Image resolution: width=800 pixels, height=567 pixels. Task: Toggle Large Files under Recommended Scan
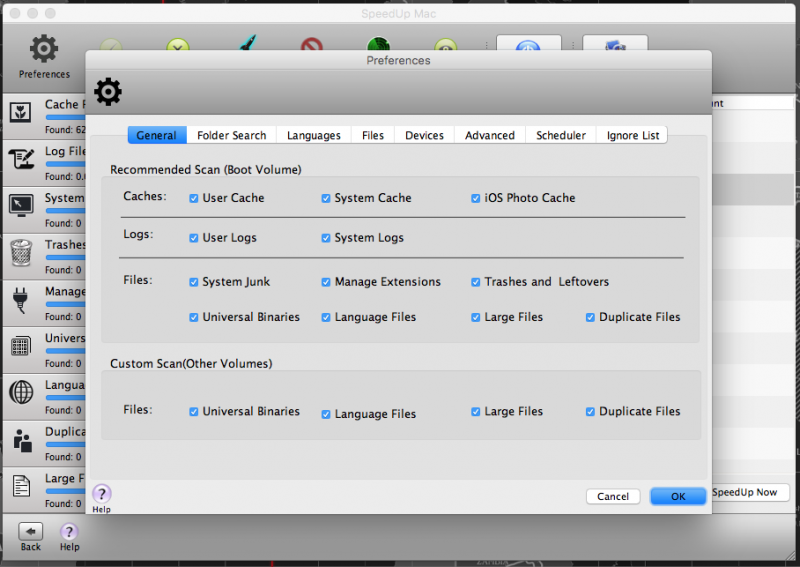point(476,317)
